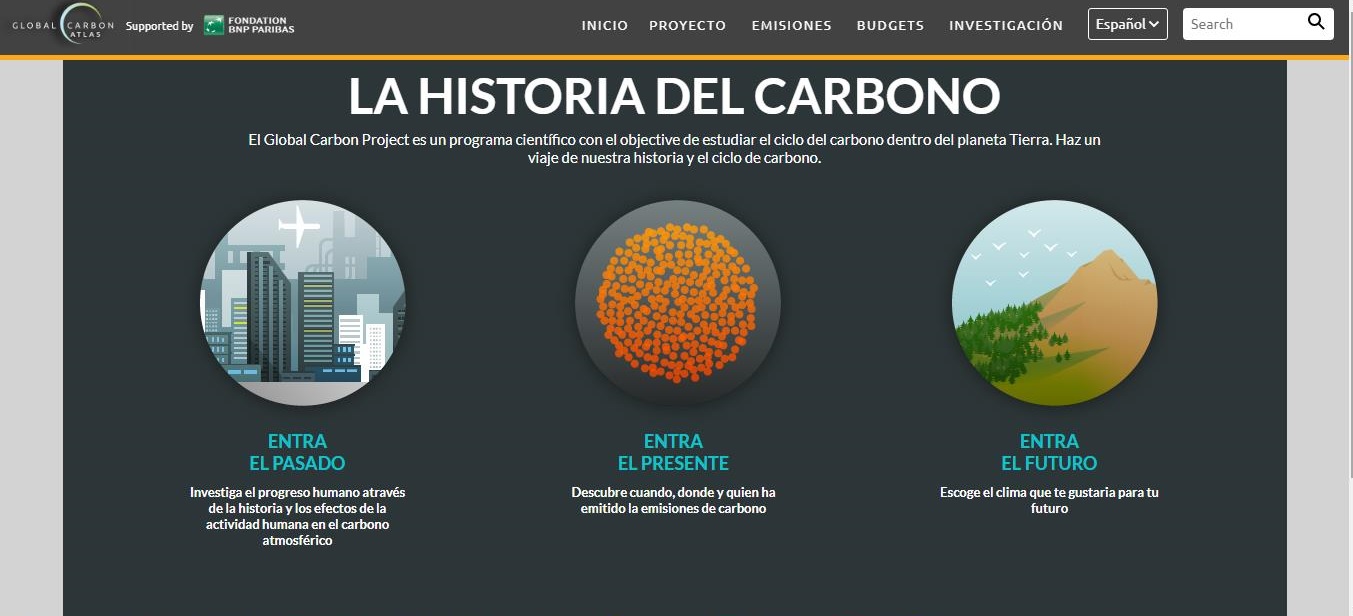Screen dimensions: 1353x616
Task: Open the EMISIONES menu
Action: point(791,26)
